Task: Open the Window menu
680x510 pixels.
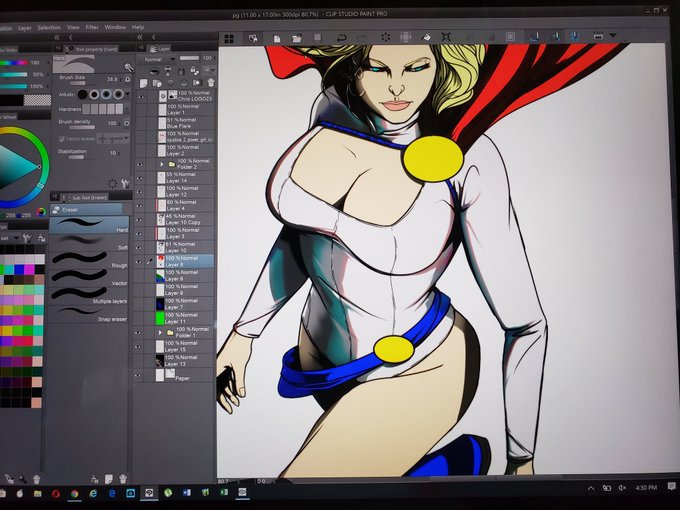Action: point(115,27)
